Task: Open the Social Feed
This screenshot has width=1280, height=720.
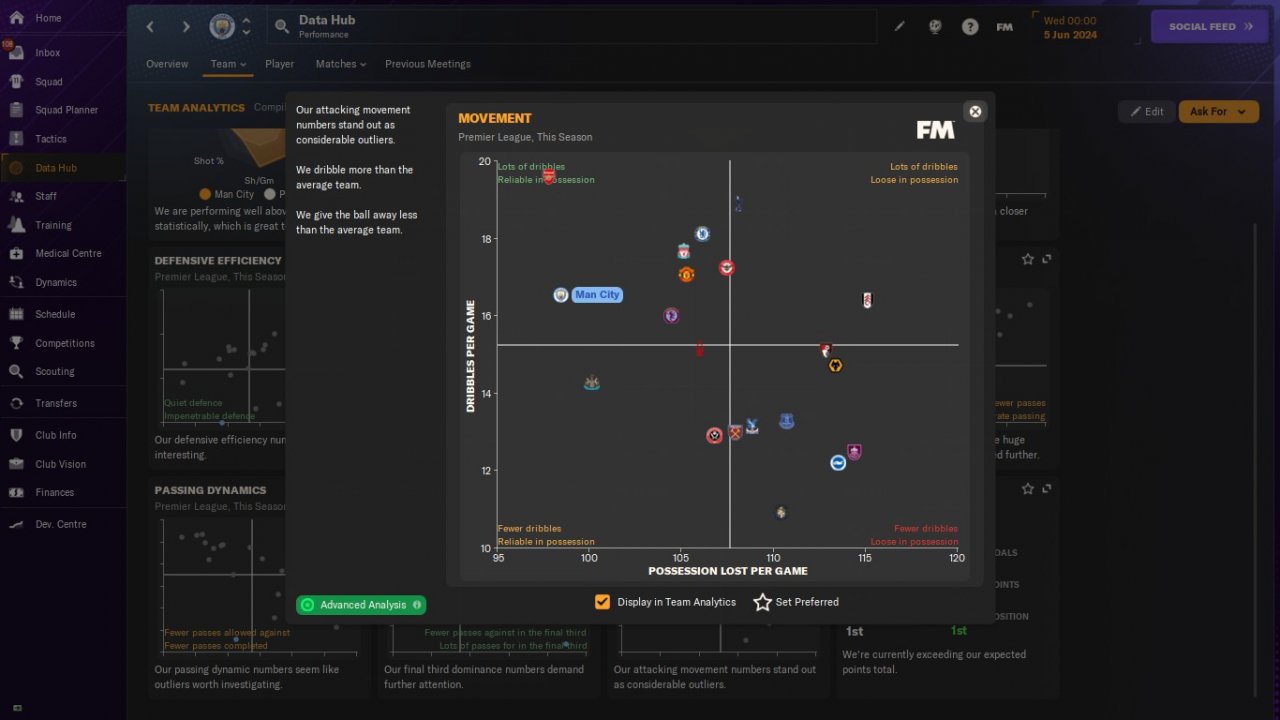Action: [1210, 27]
